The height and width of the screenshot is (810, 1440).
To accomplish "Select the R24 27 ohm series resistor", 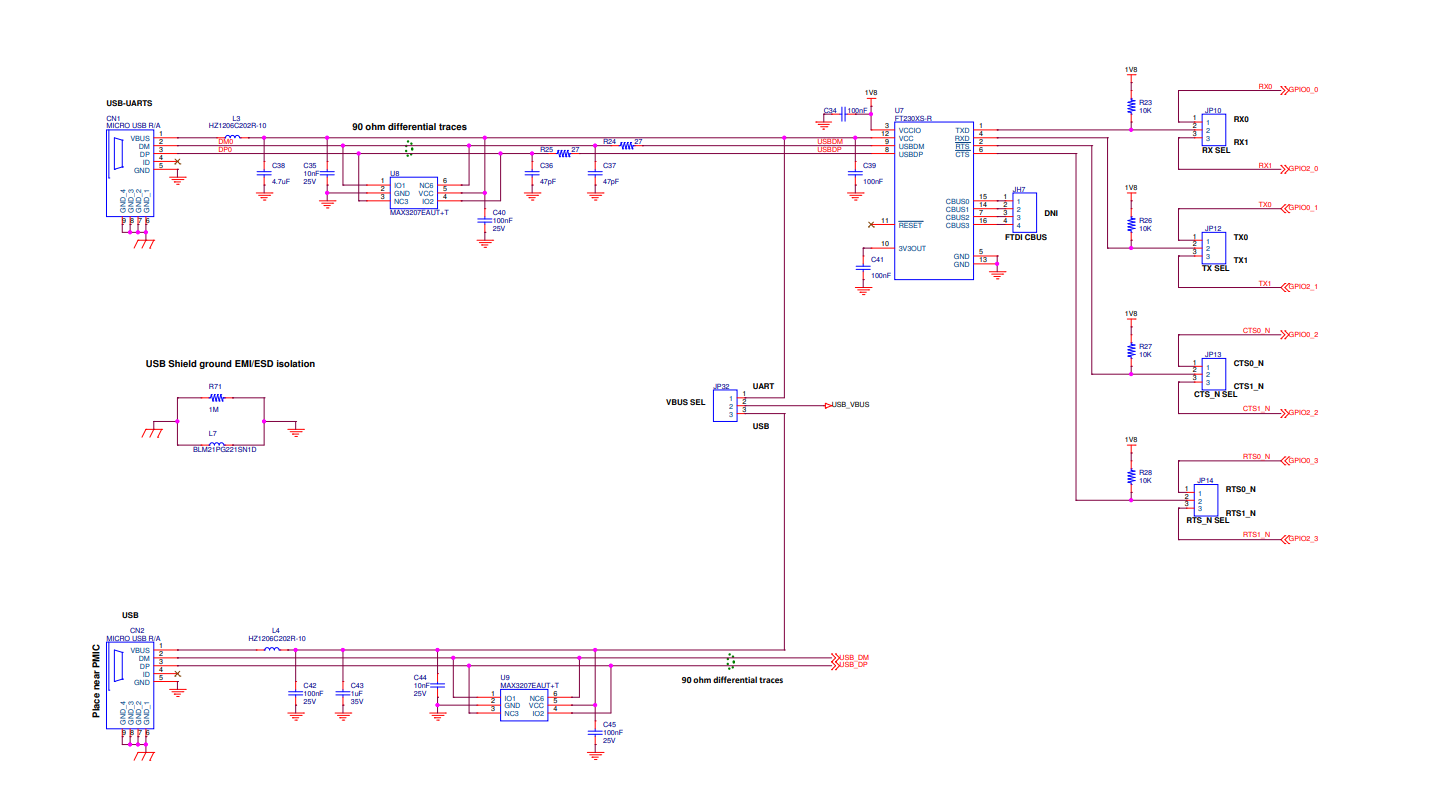I will pyautogui.click(x=627, y=146).
